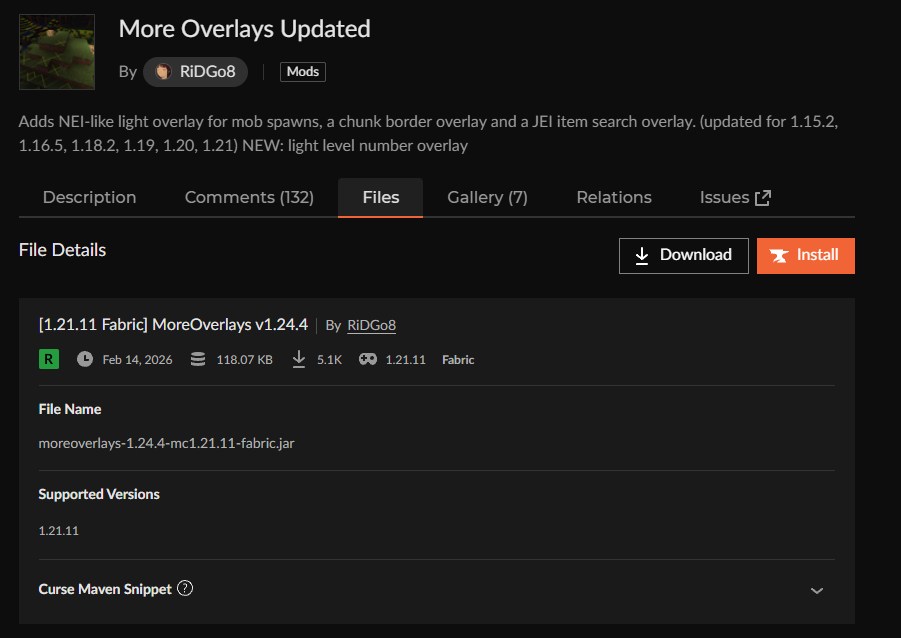Switch to the Description tab

[x=89, y=197]
